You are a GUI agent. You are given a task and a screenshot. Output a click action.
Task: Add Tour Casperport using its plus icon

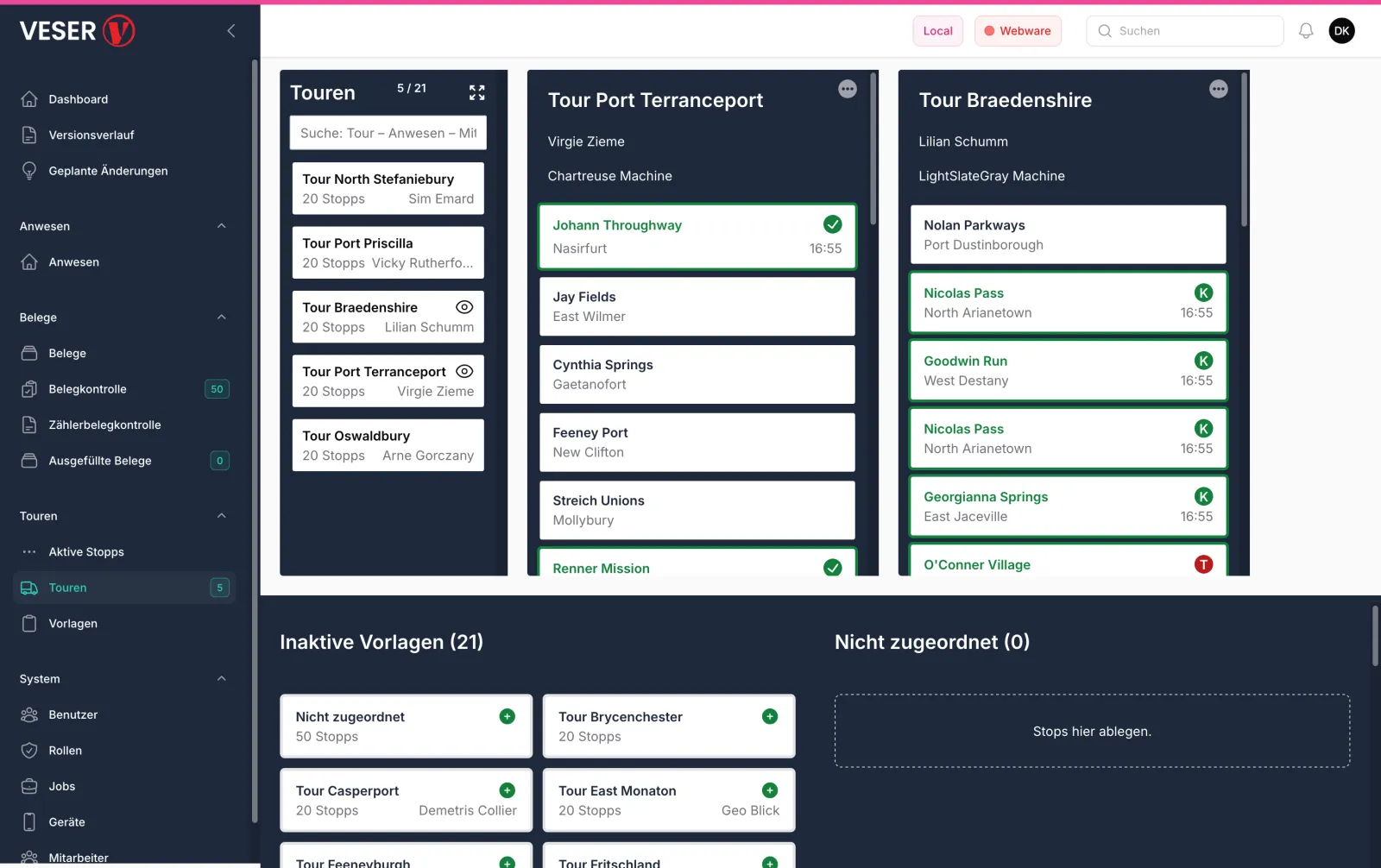506,789
